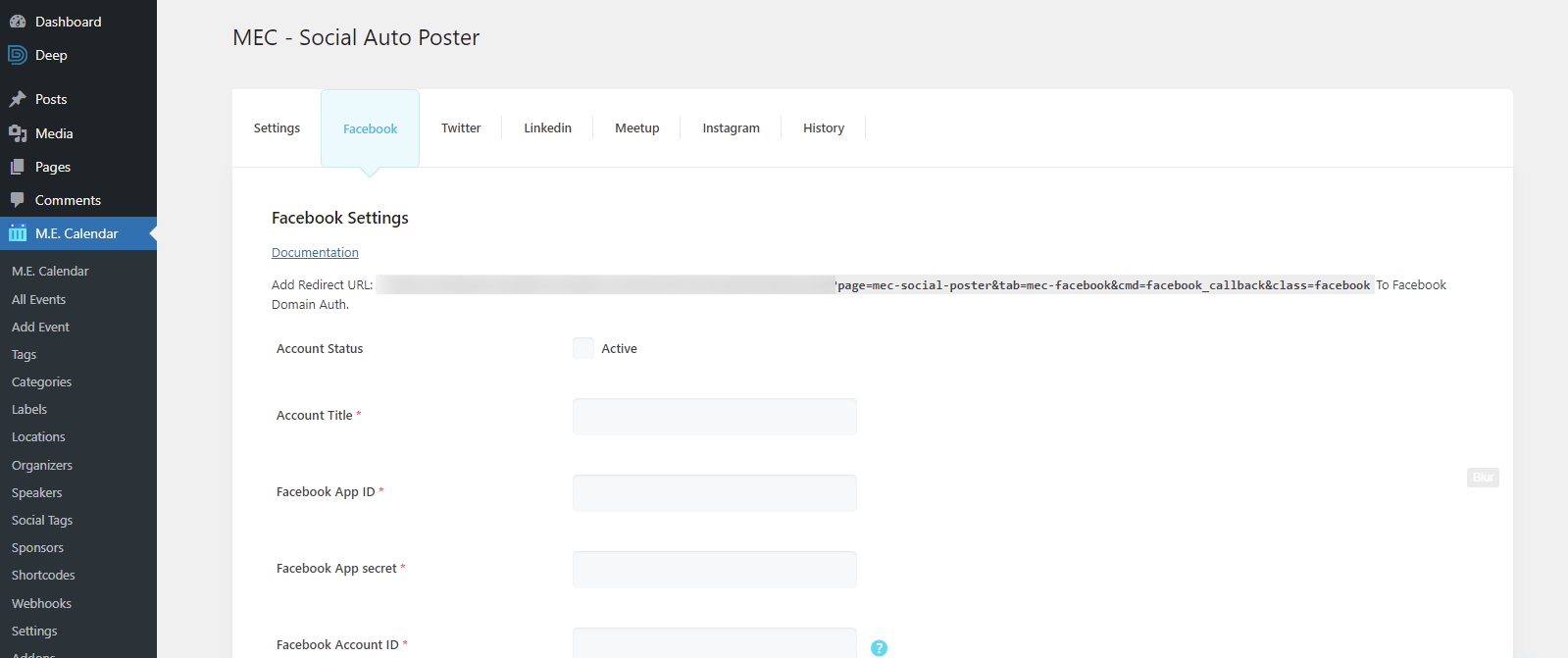Open the Instagram tab
Viewport: 1568px width, 658px height.
(731, 128)
